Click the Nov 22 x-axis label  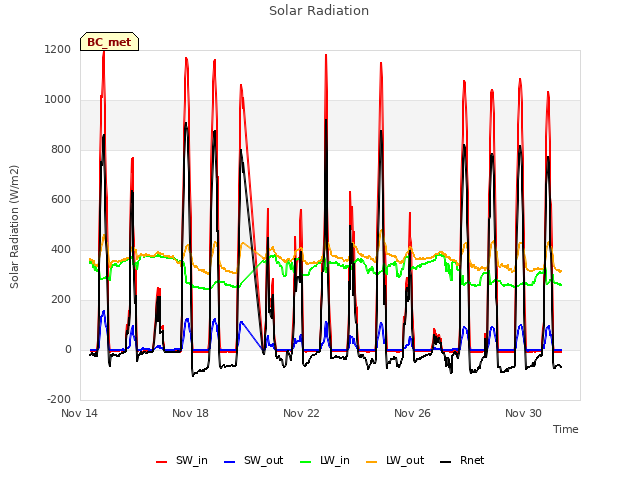301,413
